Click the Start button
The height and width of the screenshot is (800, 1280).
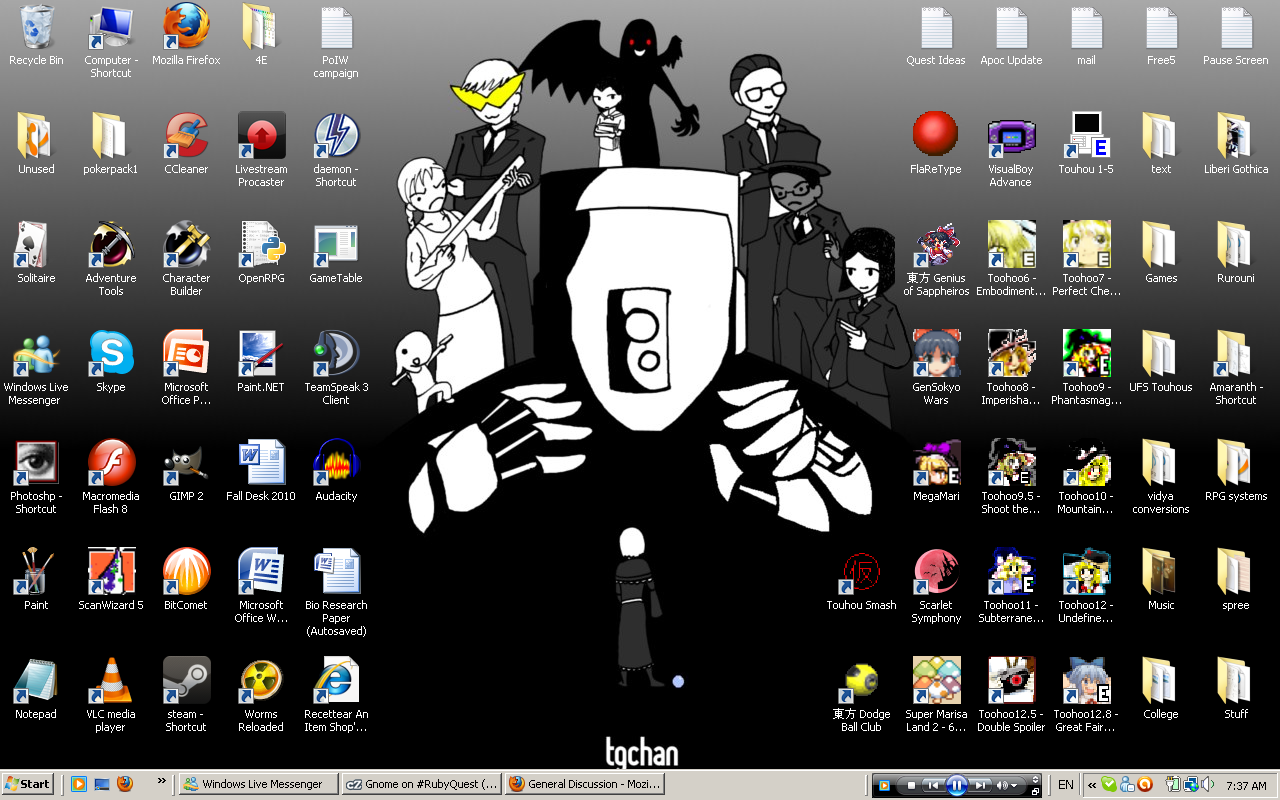28,784
